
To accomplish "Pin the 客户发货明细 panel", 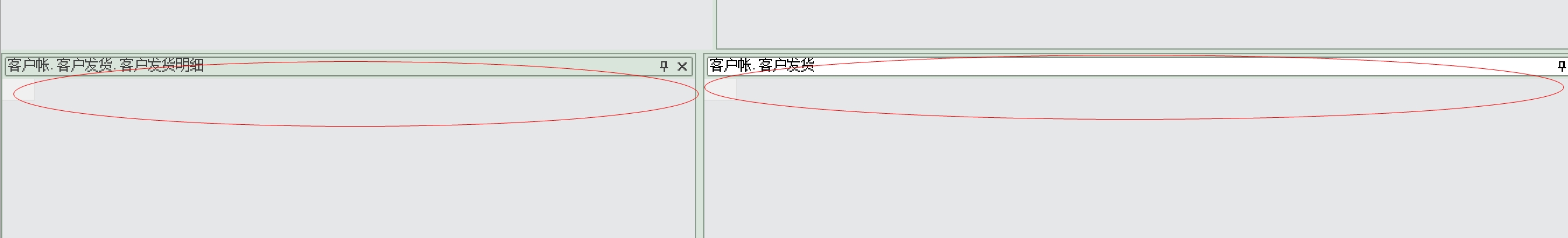I will pyautogui.click(x=664, y=66).
